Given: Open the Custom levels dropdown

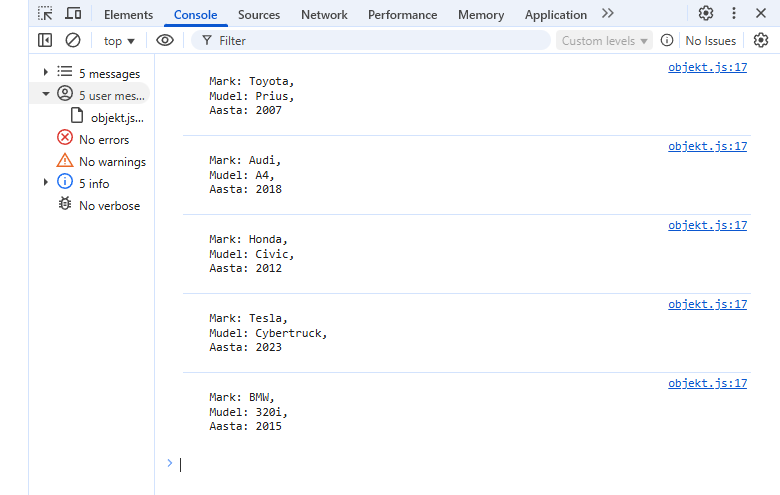Looking at the screenshot, I should pos(606,40).
